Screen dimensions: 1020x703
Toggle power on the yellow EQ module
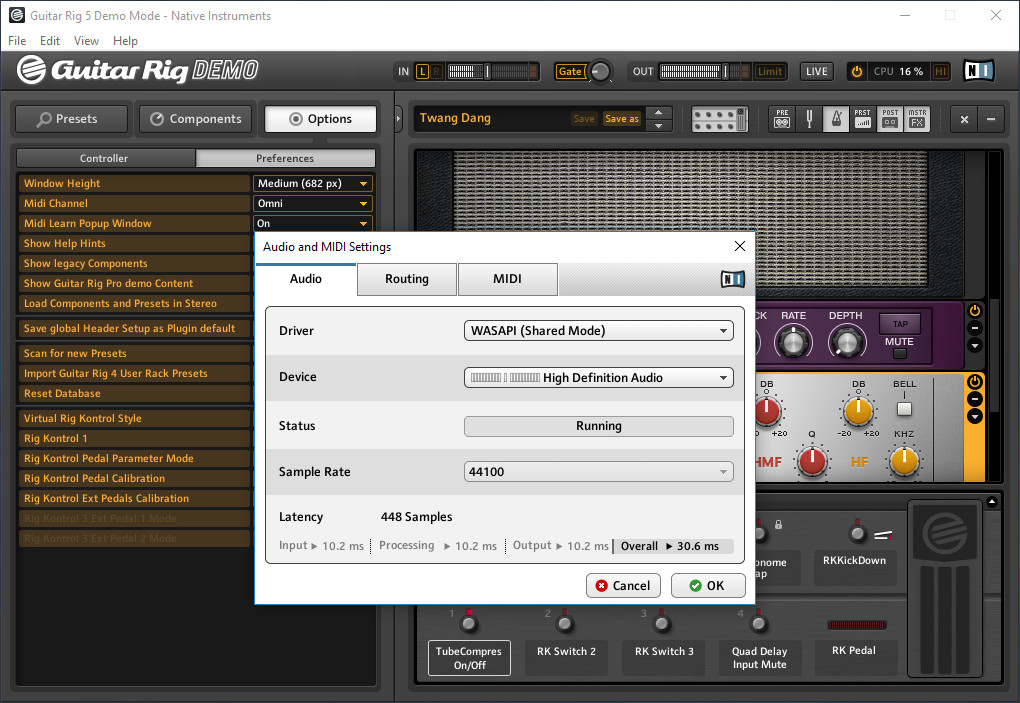click(974, 381)
